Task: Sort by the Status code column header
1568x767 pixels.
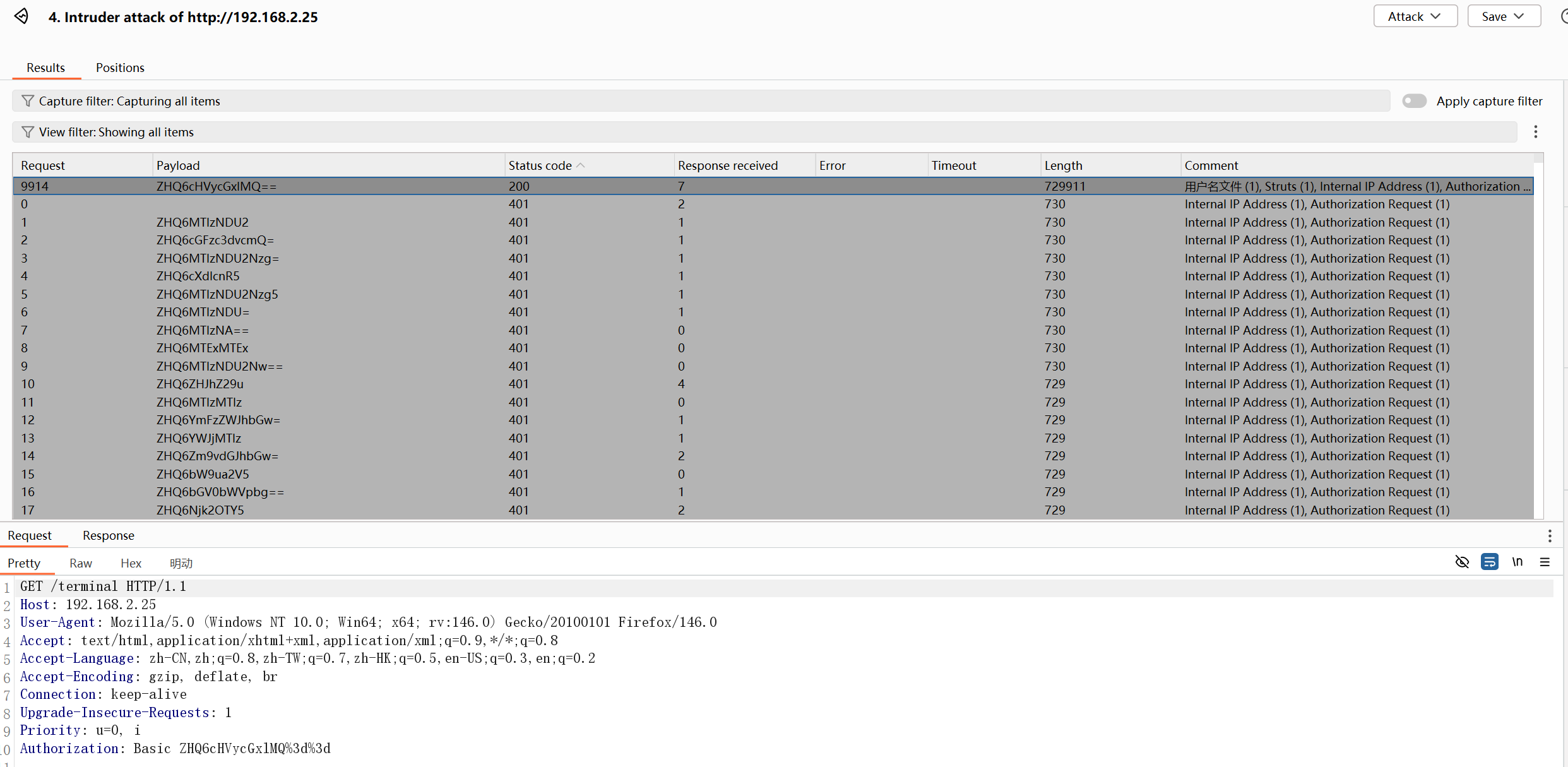Action: click(x=540, y=165)
